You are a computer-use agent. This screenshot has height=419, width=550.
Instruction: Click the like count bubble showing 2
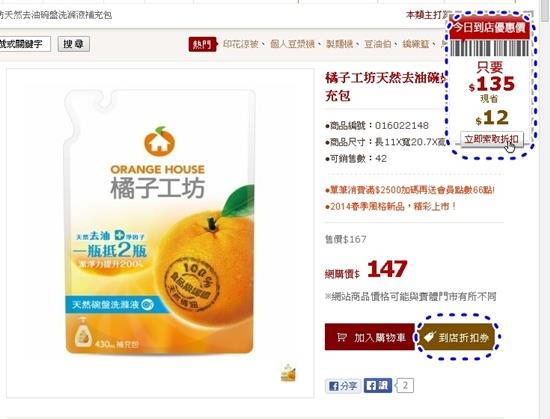pyautogui.click(x=404, y=386)
